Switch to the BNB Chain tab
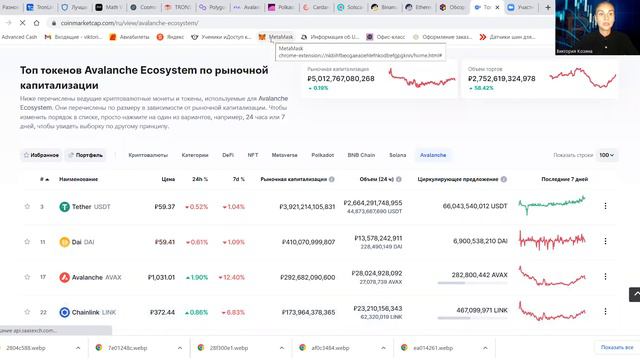The height and width of the screenshot is (360, 640). tap(361, 155)
